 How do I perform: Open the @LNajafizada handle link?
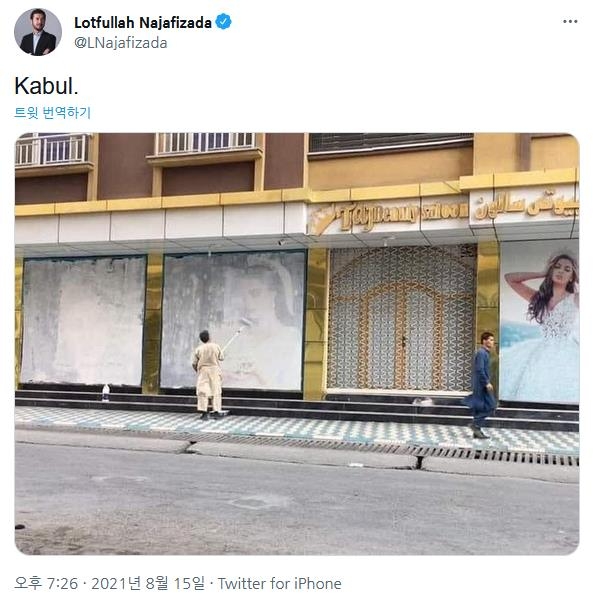click(120, 43)
